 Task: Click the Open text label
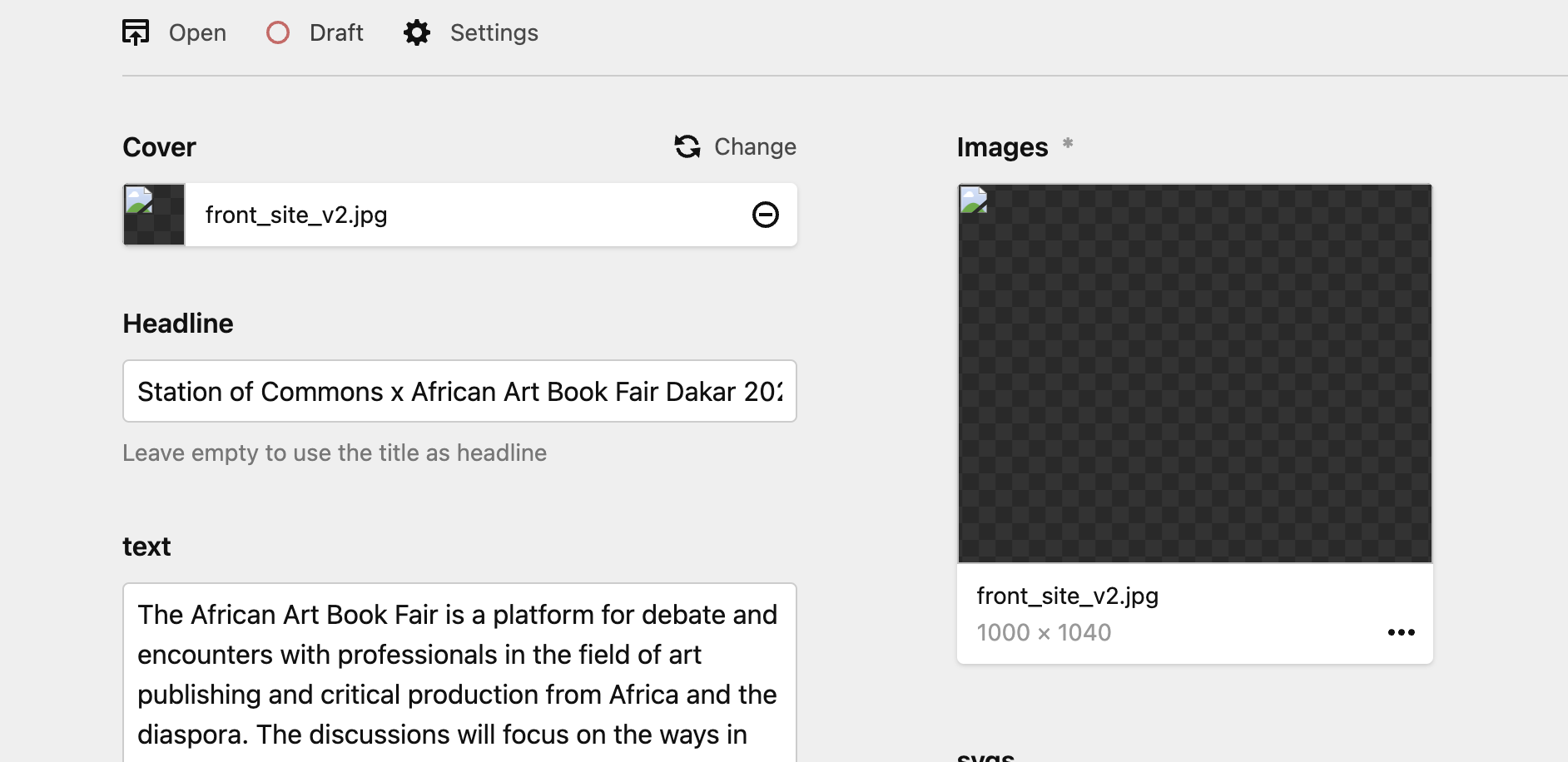coord(197,33)
